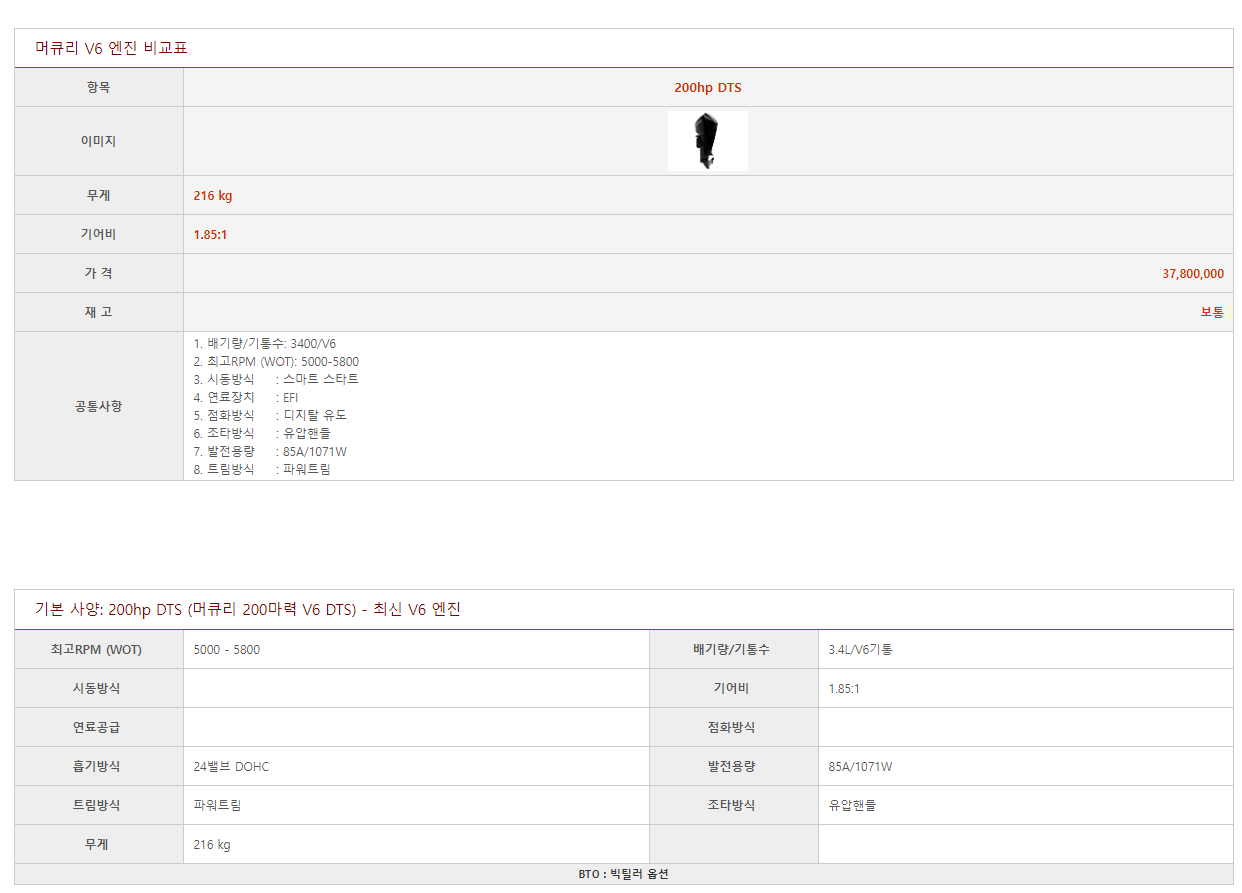Click '무게' label in the spec table
The image size is (1242, 893).
coord(99,844)
